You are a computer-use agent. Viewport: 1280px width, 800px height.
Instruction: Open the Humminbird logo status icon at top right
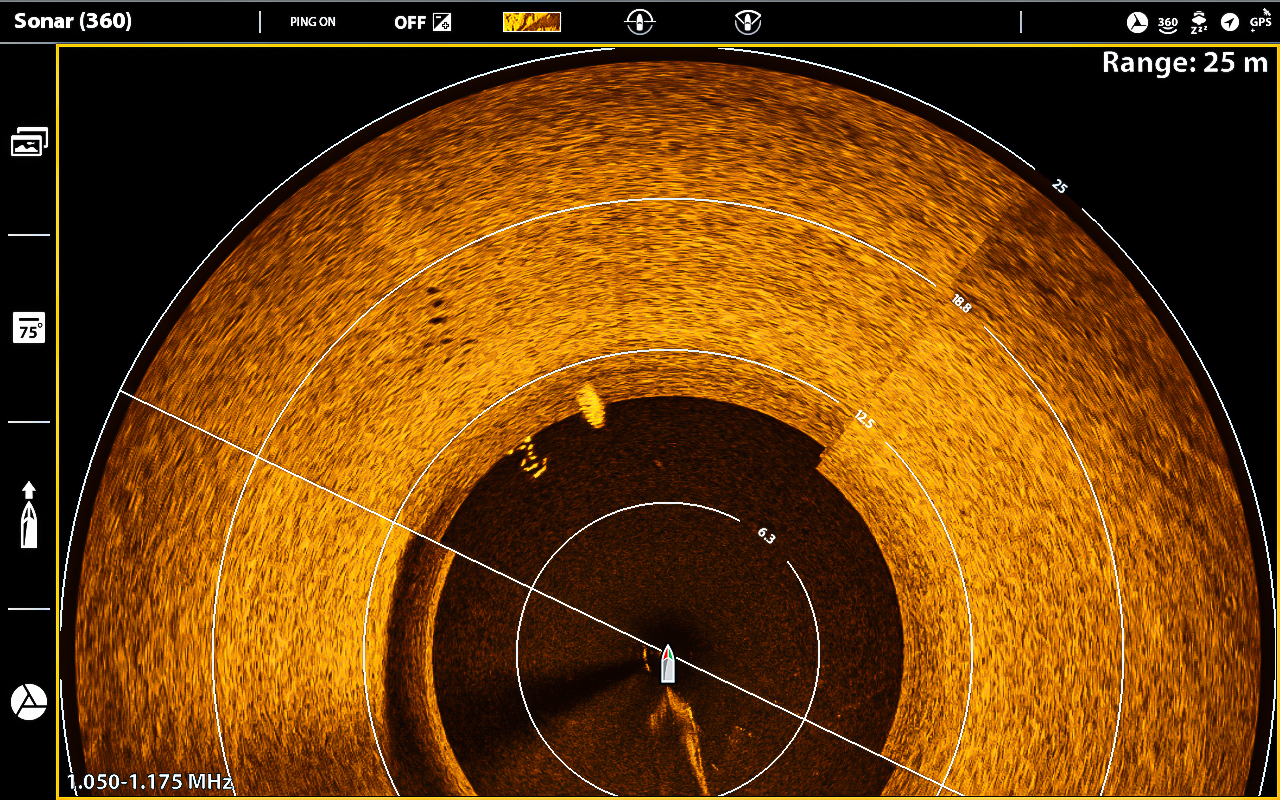click(1137, 22)
